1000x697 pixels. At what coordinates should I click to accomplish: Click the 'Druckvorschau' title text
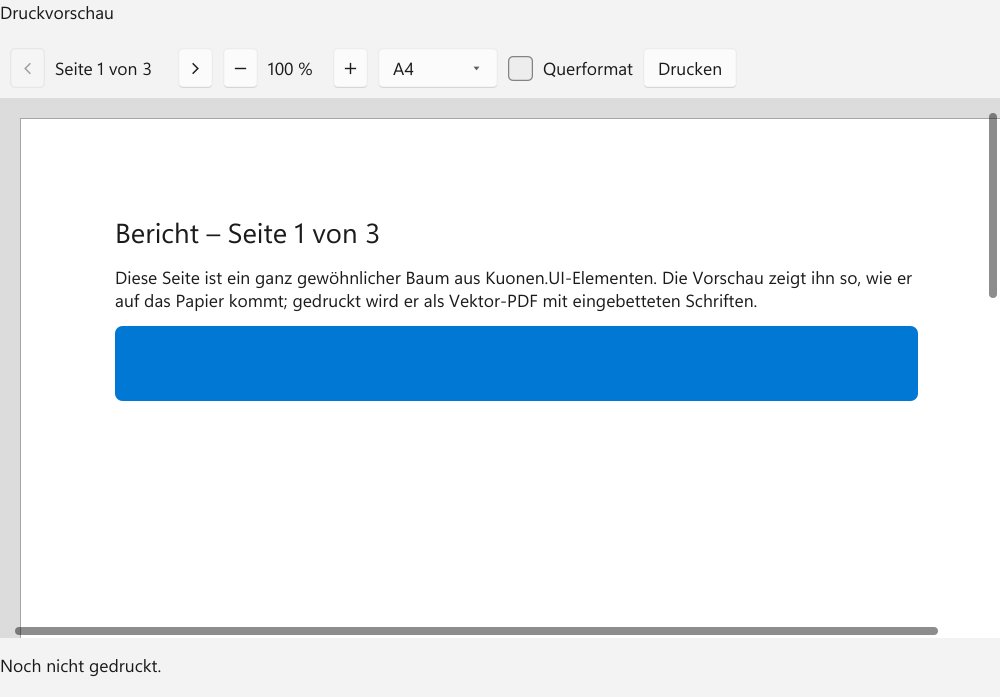(x=57, y=13)
